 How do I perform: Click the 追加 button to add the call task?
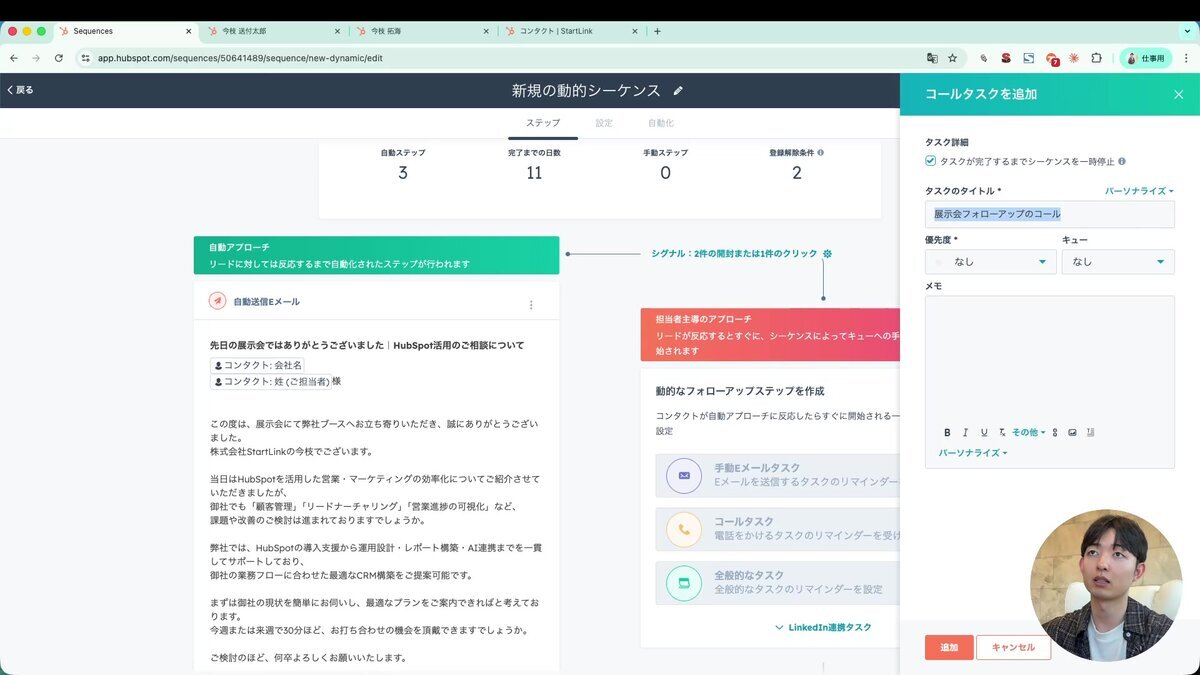point(947,647)
